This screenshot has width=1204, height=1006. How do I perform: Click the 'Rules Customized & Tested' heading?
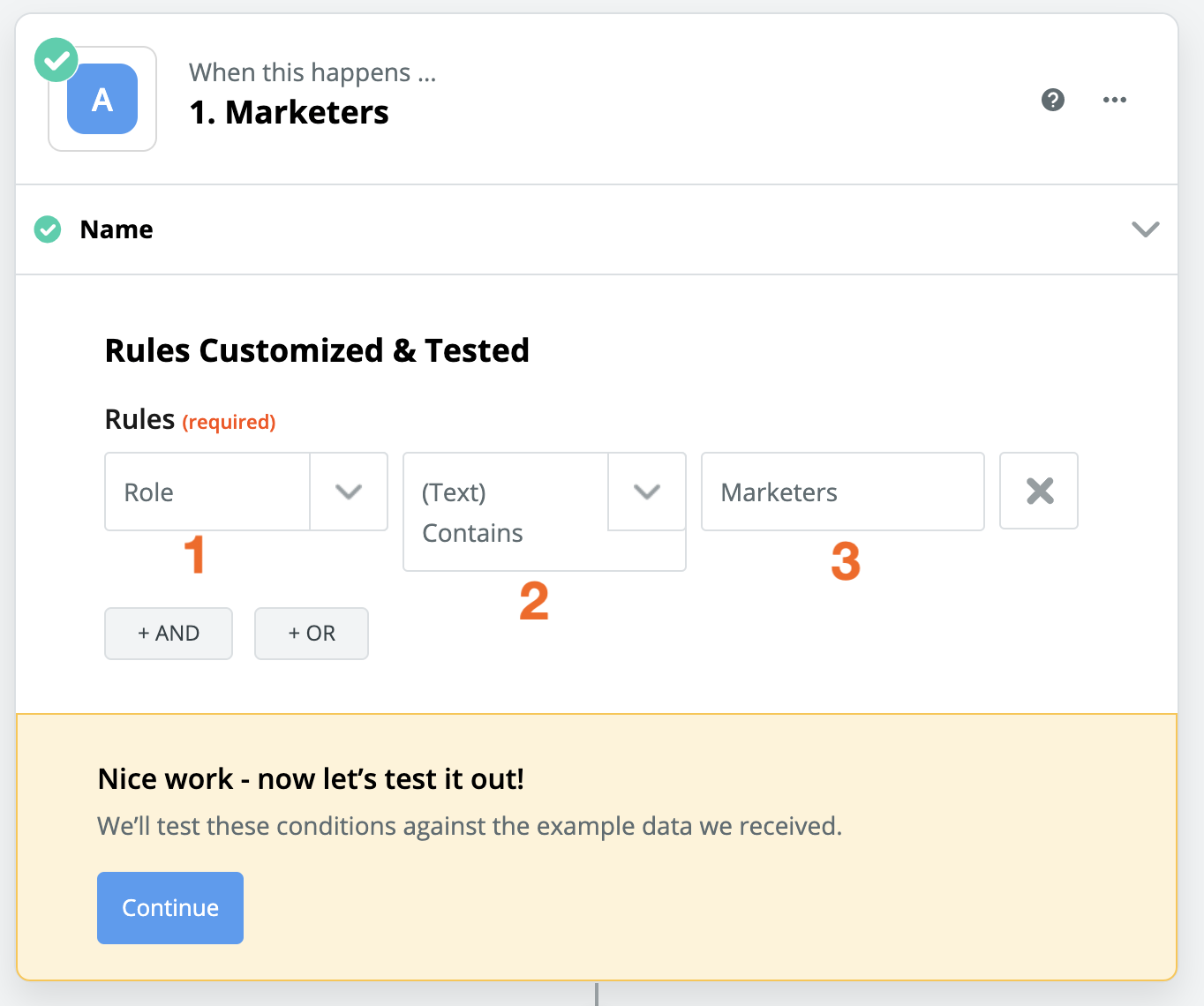317,350
